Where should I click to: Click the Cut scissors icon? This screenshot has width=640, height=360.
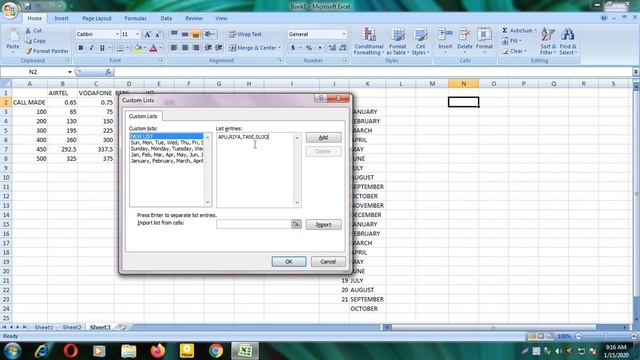28,31
